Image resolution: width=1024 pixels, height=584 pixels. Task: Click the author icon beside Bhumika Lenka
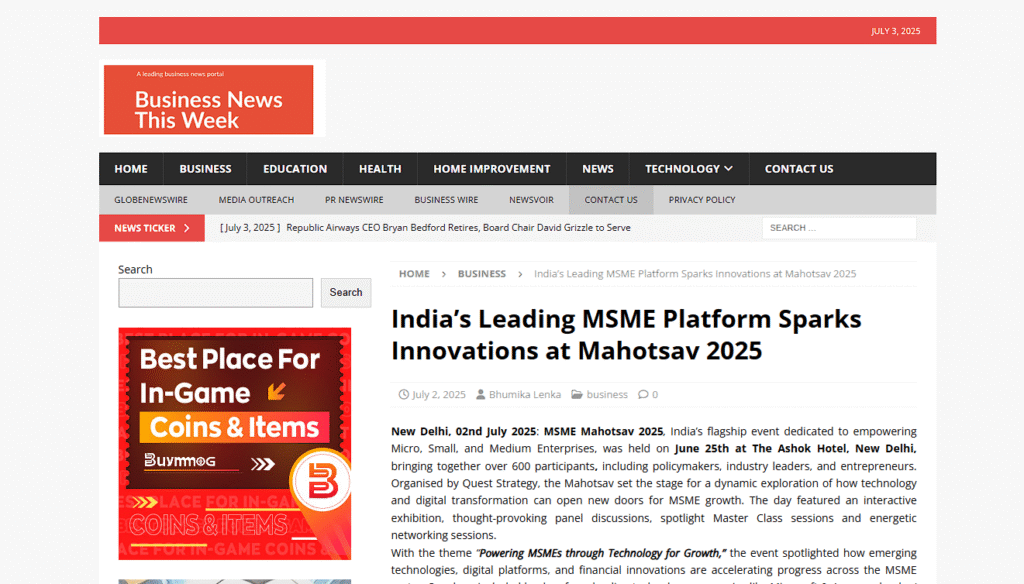click(x=481, y=394)
